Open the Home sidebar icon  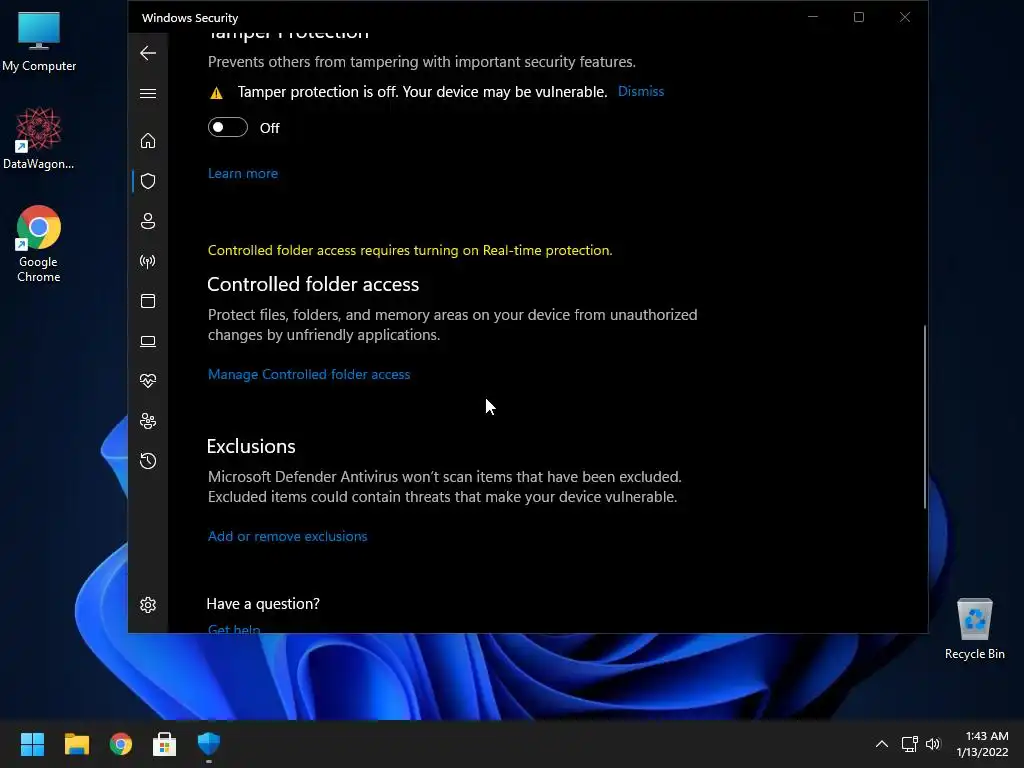148,140
